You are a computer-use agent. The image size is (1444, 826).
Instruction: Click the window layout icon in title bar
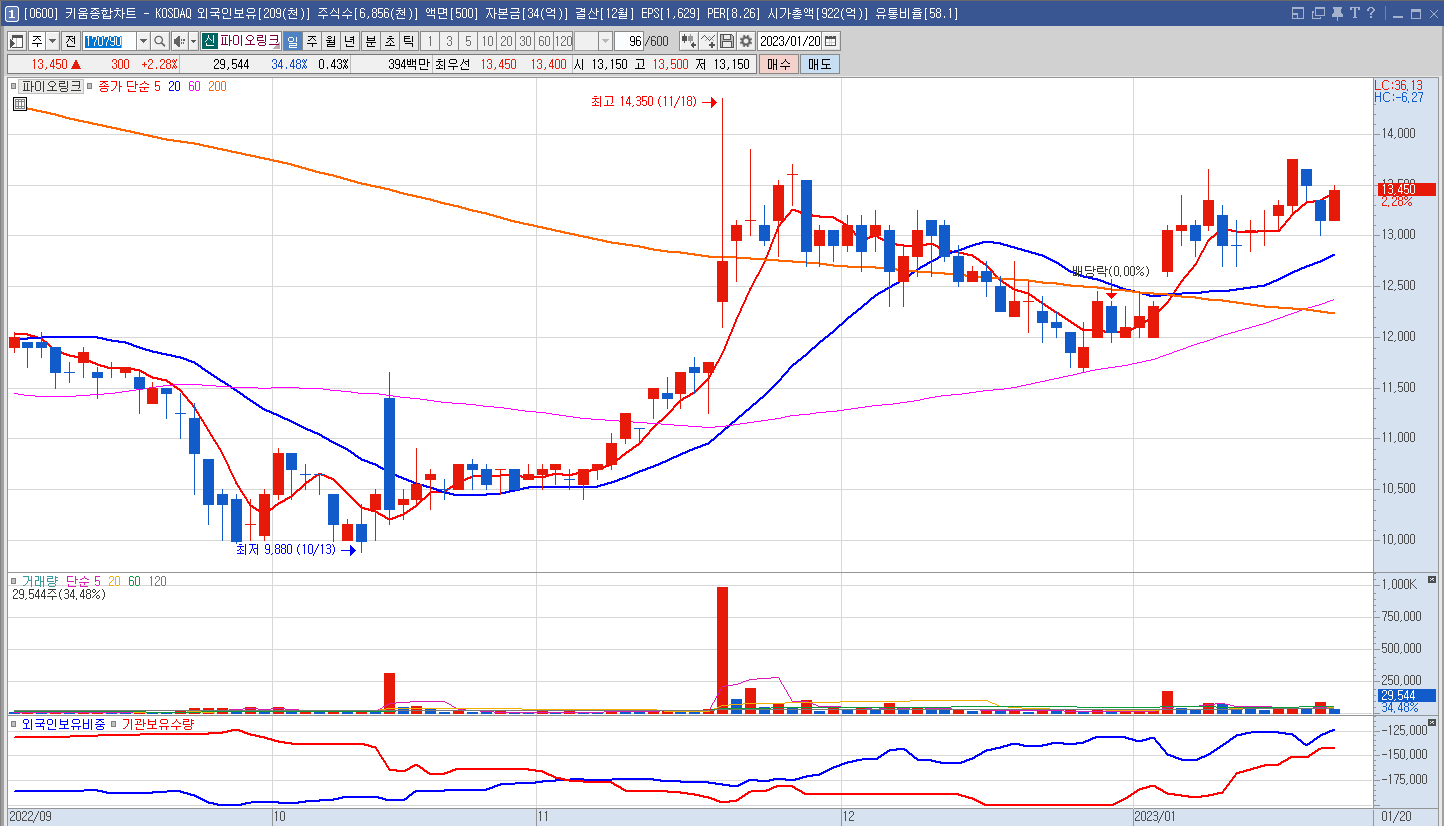coord(1298,14)
